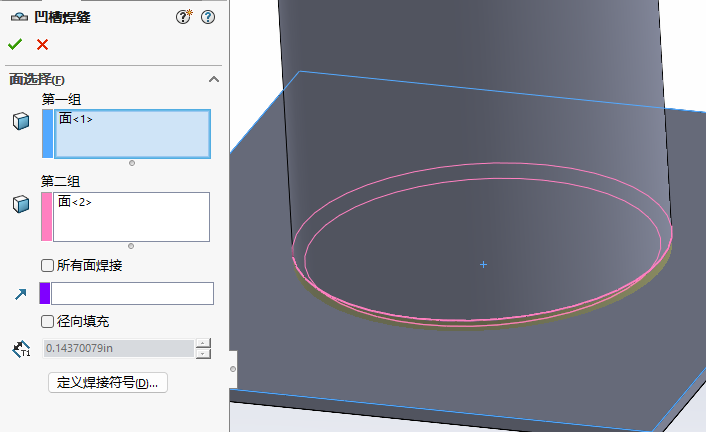Increase weld thickness with up spinner arrow

(204, 343)
